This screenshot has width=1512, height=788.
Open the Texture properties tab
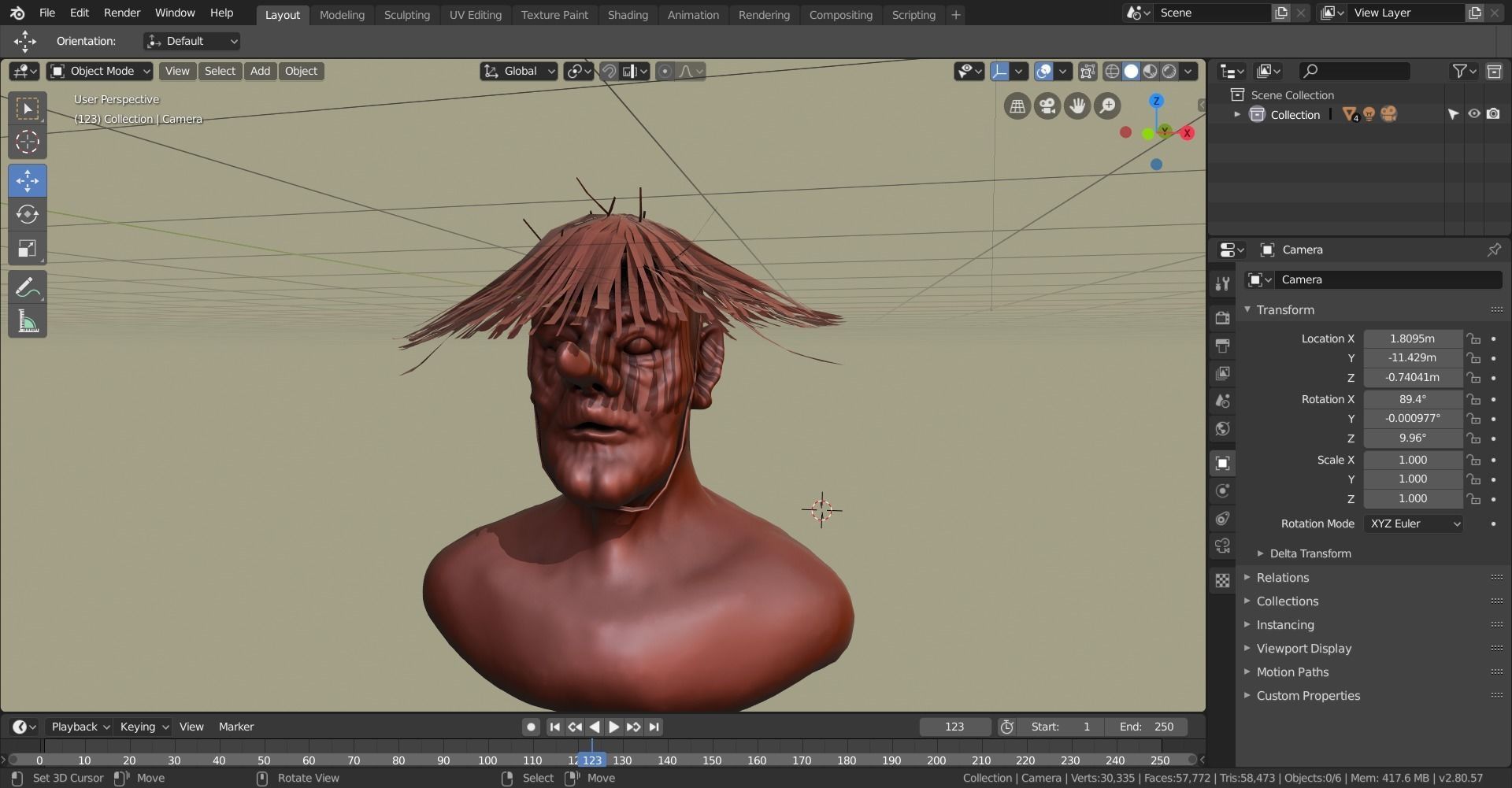tap(1222, 580)
